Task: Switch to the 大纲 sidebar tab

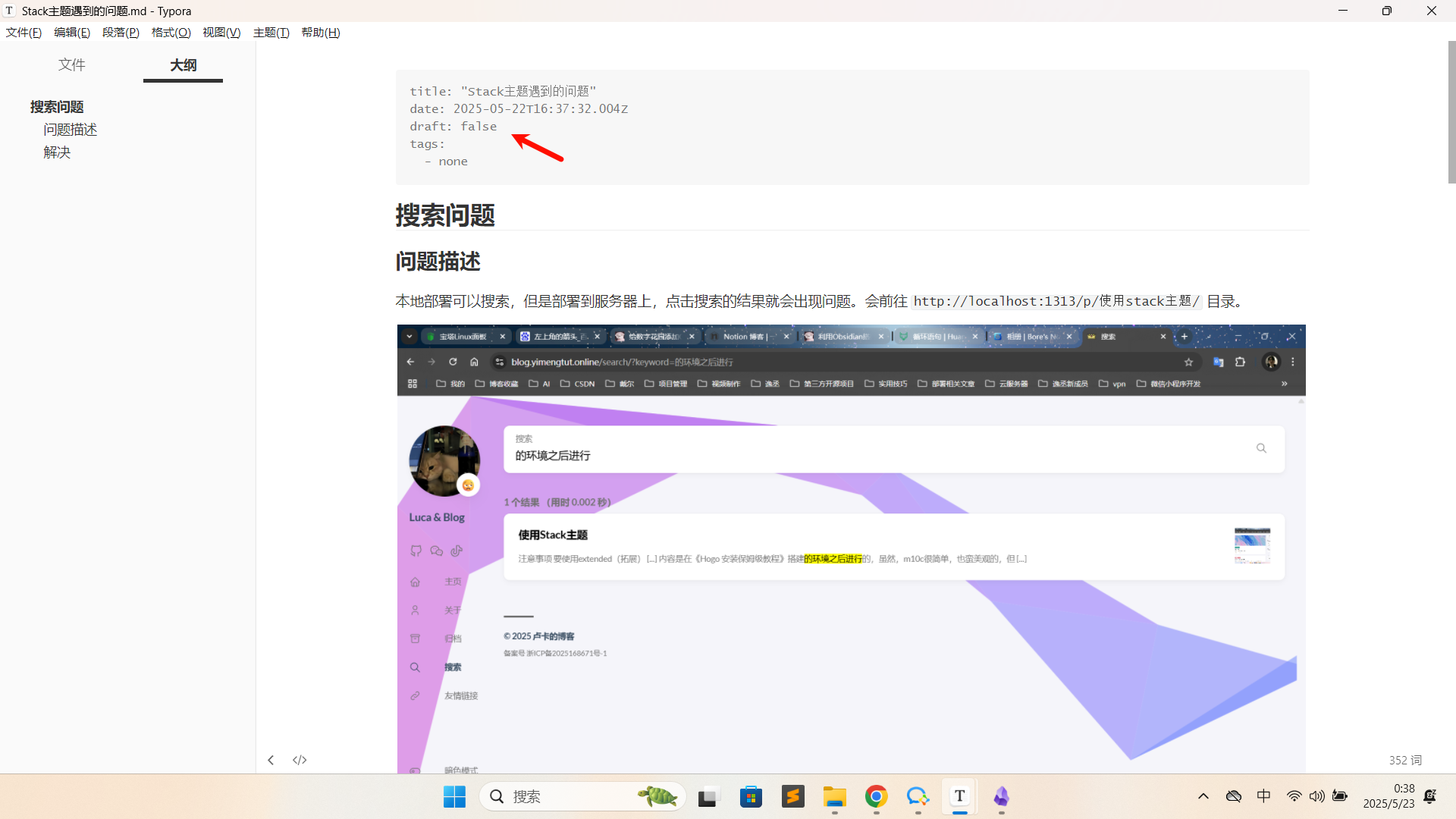Action: pos(183,65)
